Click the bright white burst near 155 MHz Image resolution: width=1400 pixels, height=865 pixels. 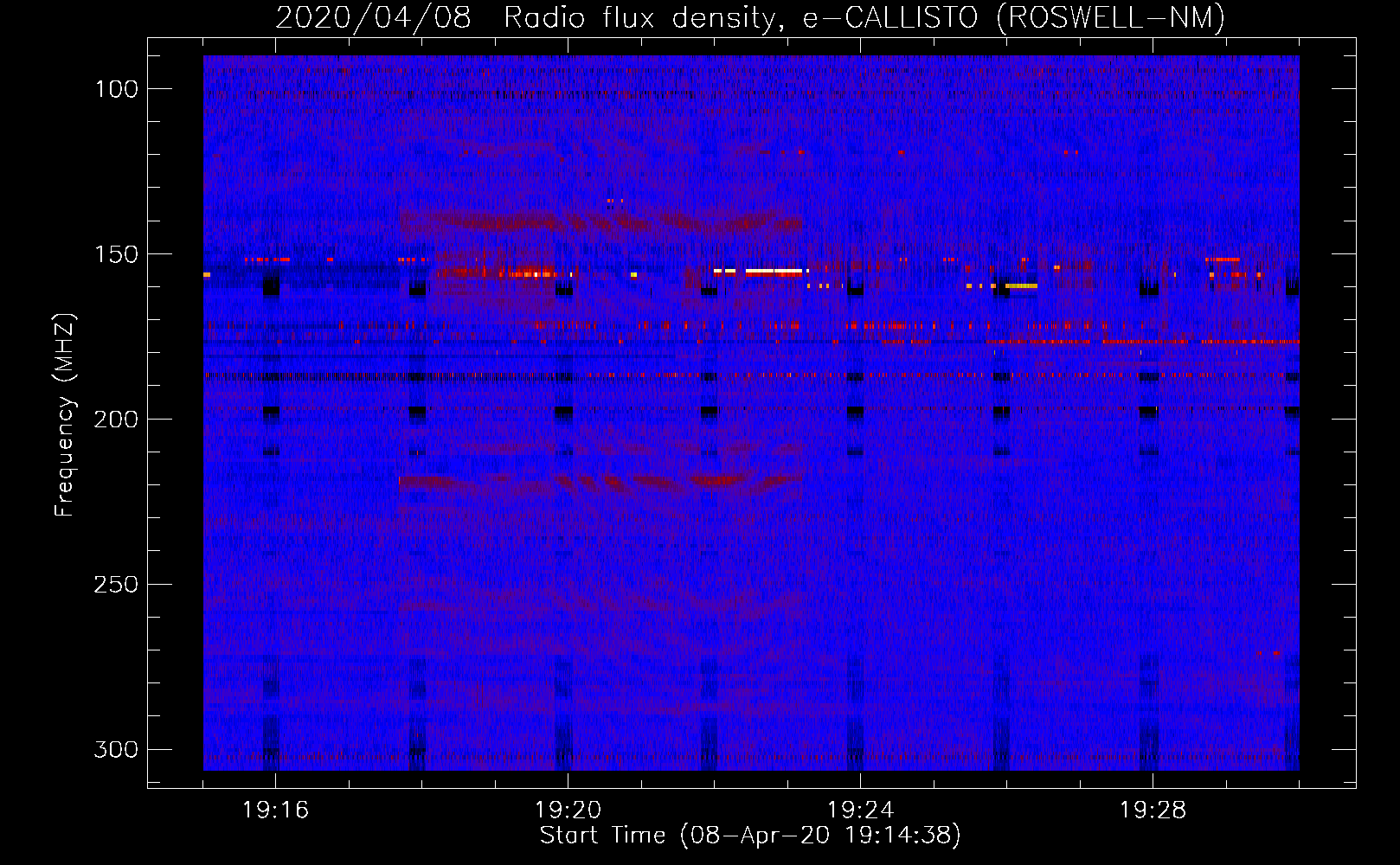coord(774,272)
